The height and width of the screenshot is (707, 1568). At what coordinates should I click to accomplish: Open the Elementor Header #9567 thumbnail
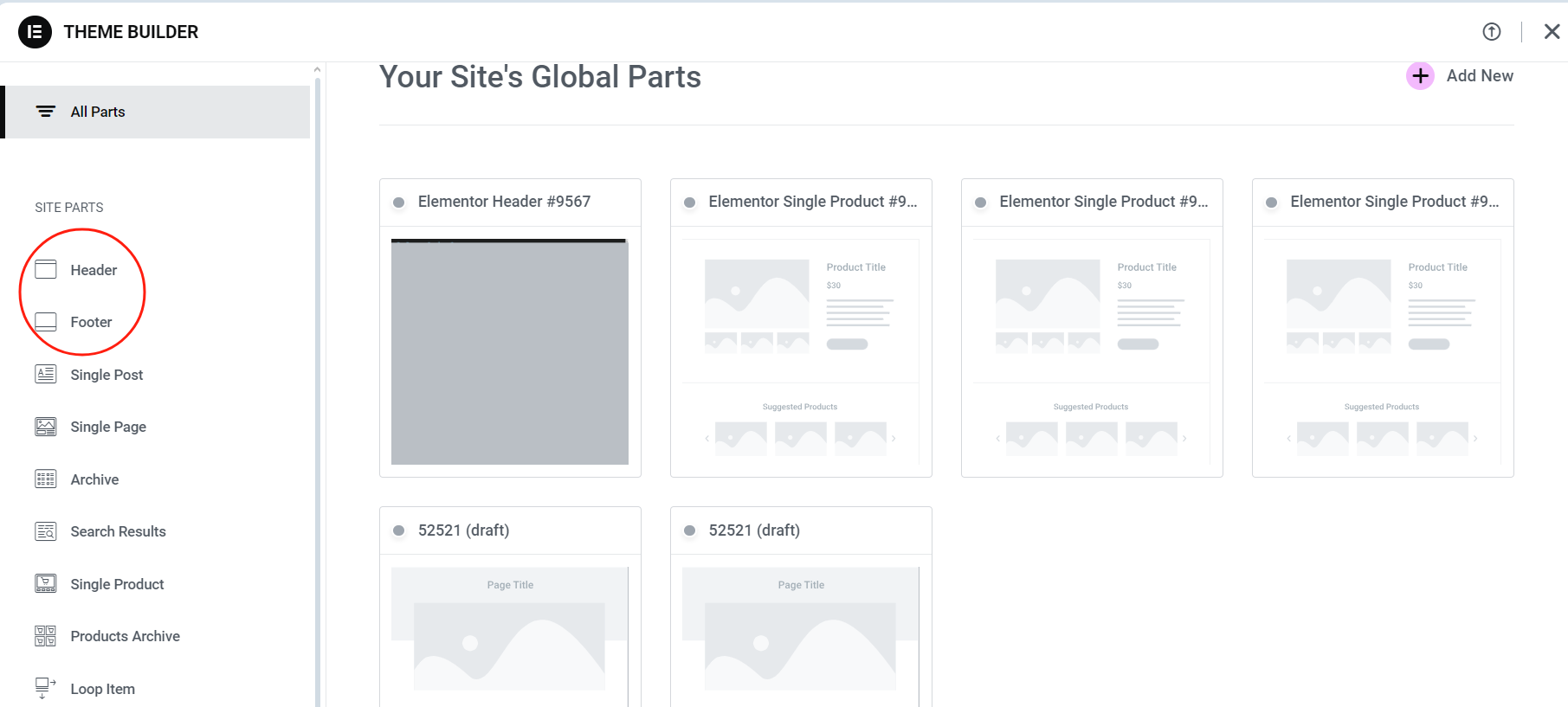point(510,351)
